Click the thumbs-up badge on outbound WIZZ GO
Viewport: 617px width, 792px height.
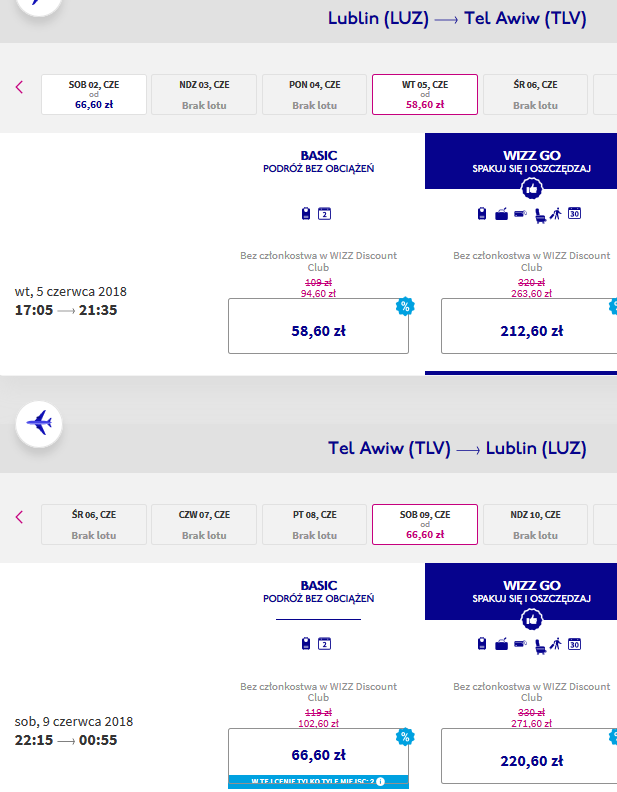[532, 189]
